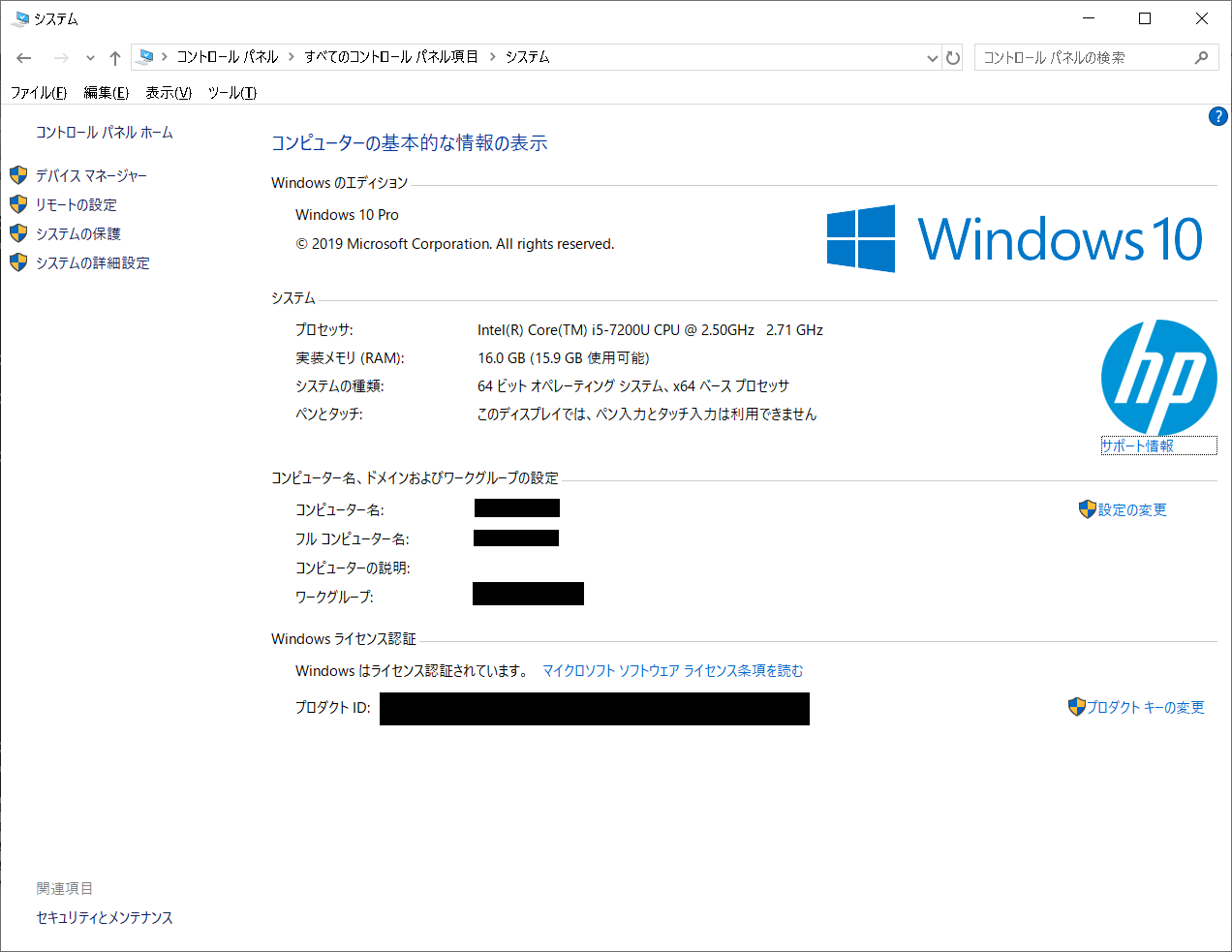The height and width of the screenshot is (952, 1232).
Task: Expand chevron after すべてのコントロール パネル項目 breadcrumb
Action: (x=492, y=57)
